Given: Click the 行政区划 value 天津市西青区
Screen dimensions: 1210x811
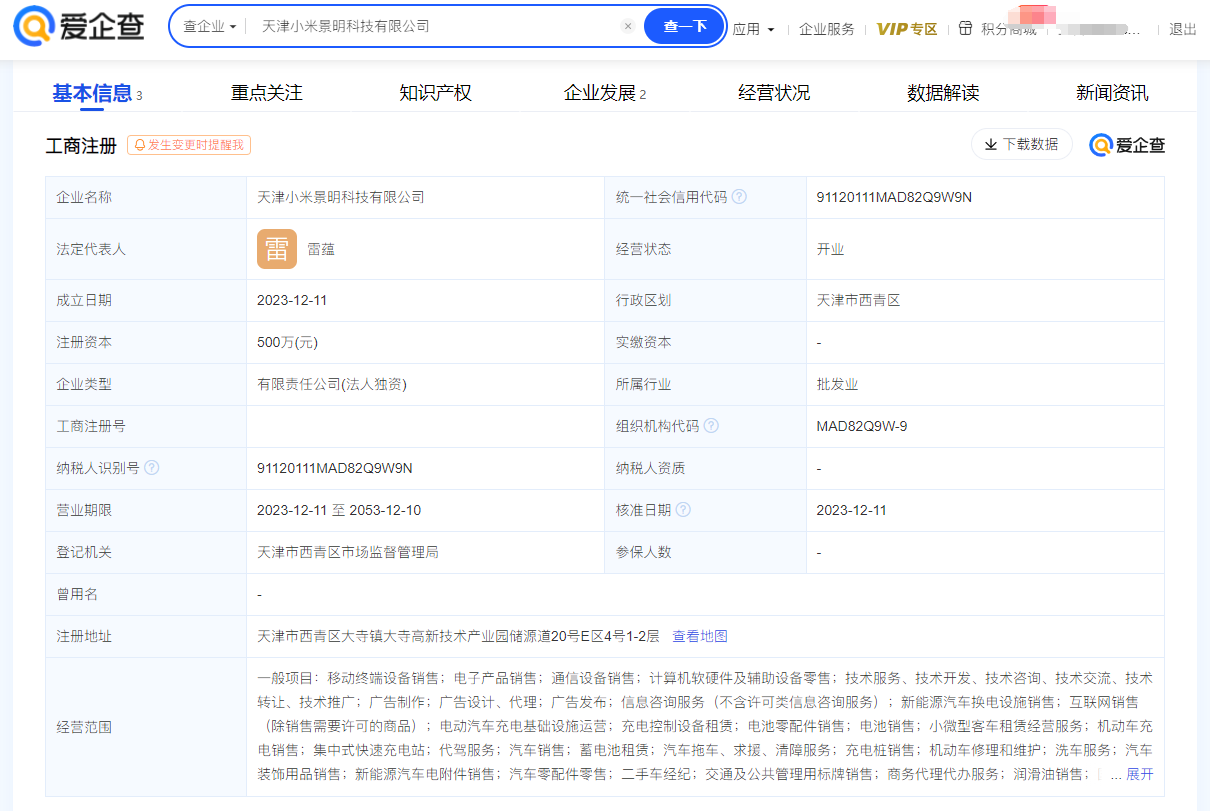Looking at the screenshot, I should click(858, 300).
